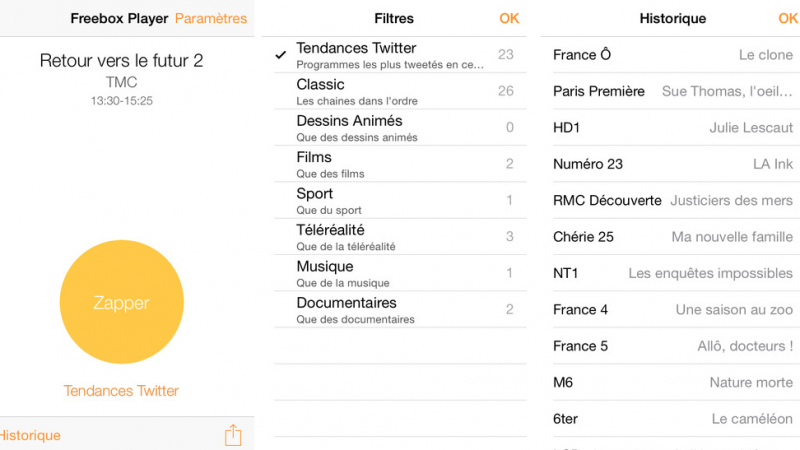800x450 pixels.
Task: Confirm Filtres with the OK button
Action: pyautogui.click(x=509, y=18)
